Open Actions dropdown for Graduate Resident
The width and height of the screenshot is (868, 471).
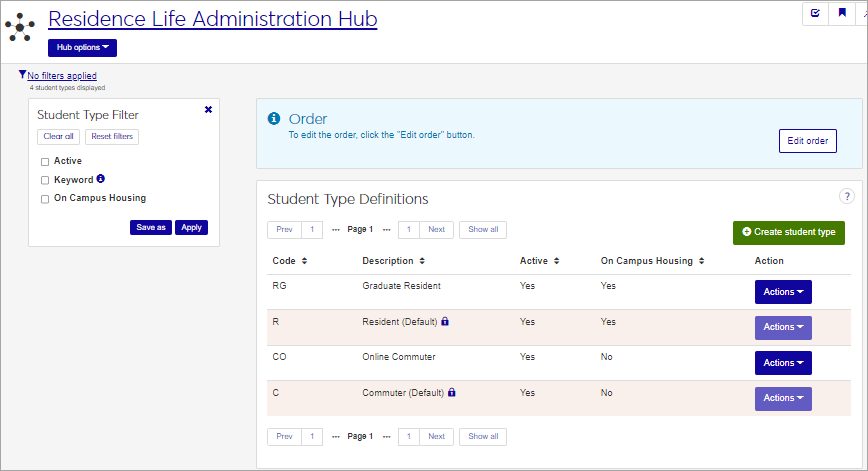point(782,292)
